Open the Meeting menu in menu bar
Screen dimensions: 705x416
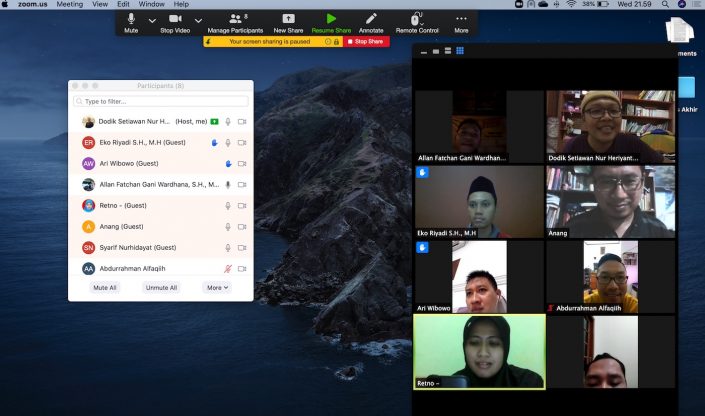(70, 4)
